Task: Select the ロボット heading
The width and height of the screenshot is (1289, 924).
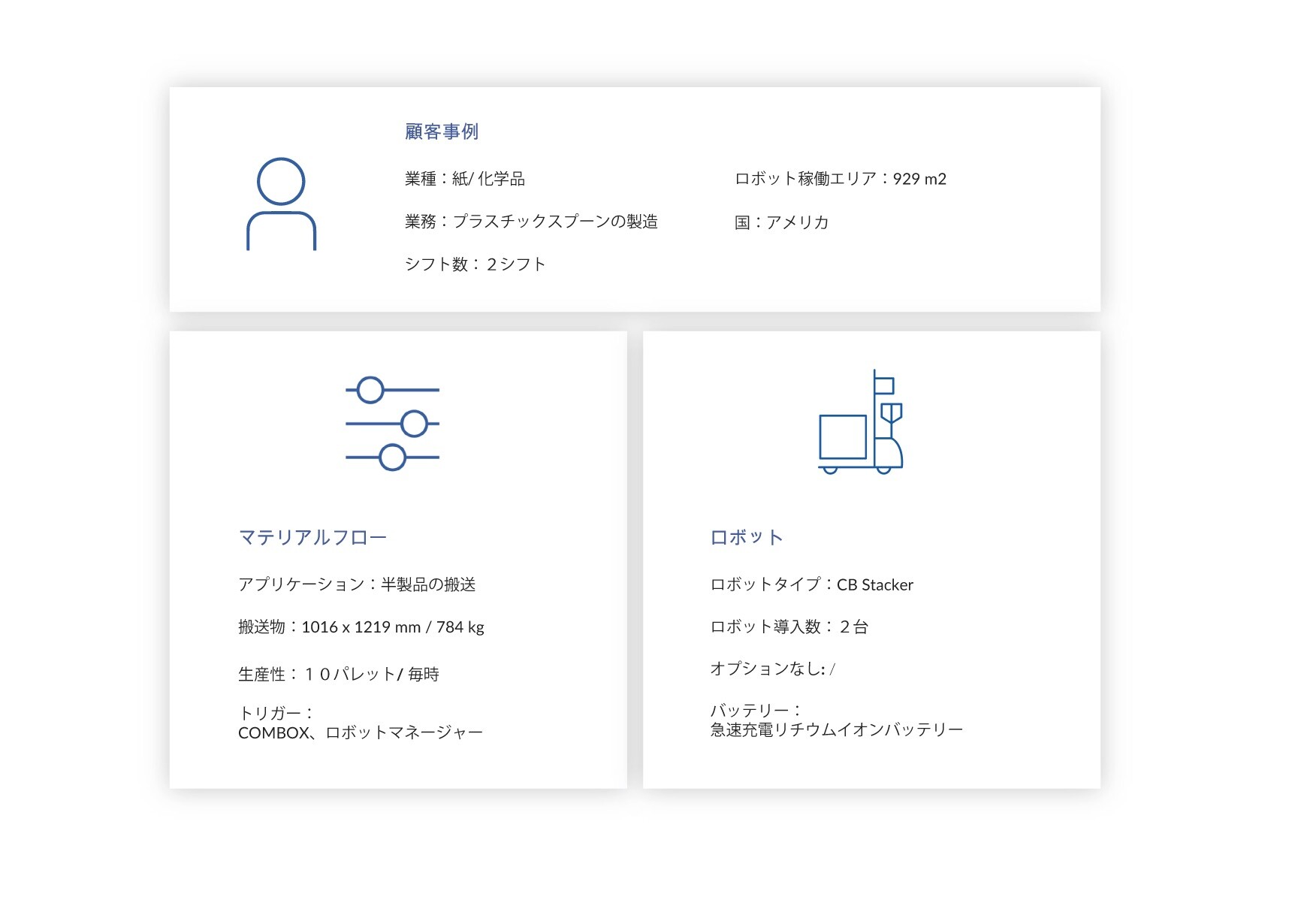Action: (x=747, y=537)
